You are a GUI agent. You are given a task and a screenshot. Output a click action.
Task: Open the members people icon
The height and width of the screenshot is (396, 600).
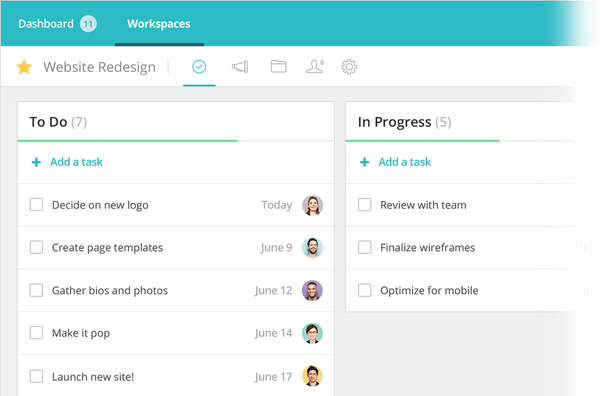[x=315, y=67]
